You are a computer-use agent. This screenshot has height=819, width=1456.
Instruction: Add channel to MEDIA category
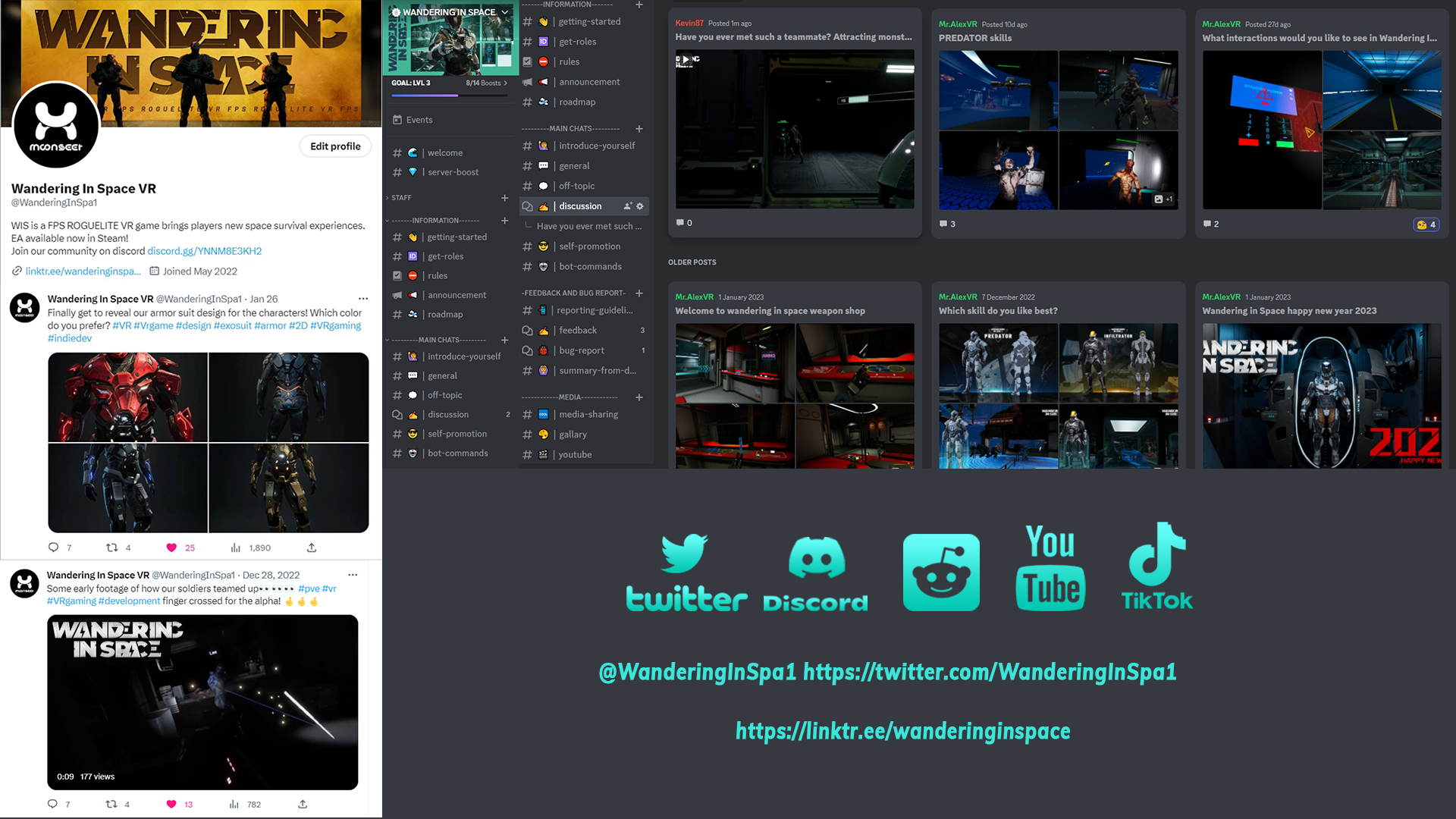tap(639, 397)
